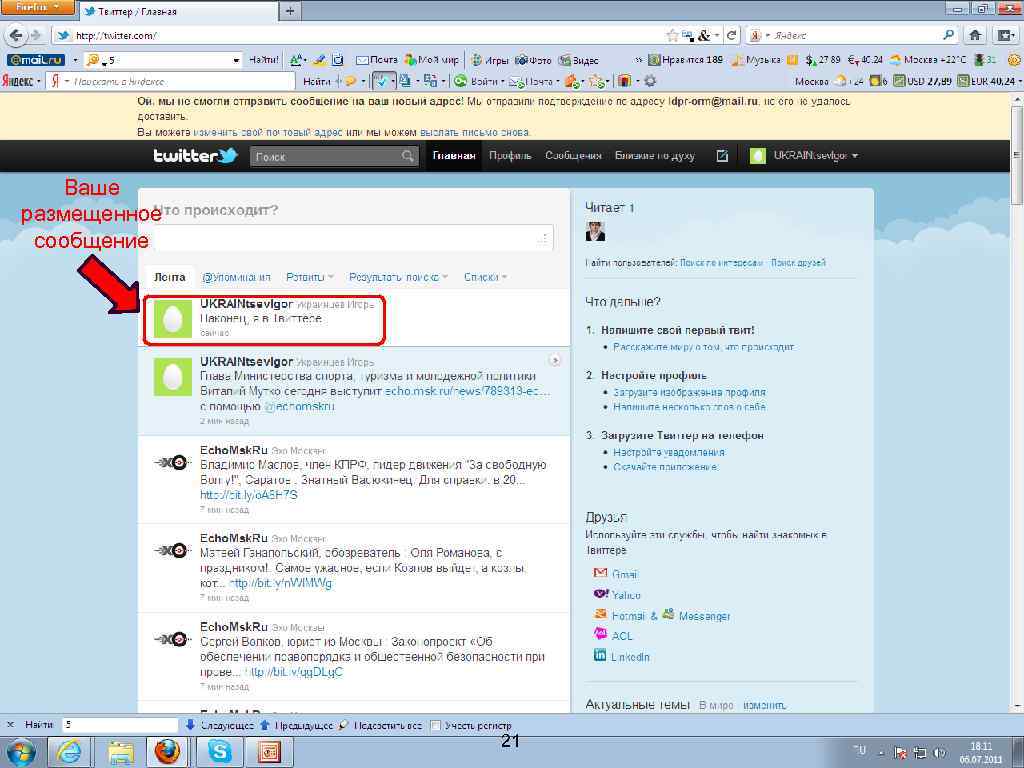Expand the Результаты поиска dropdown
This screenshot has height=768, width=1024.
coord(445,277)
